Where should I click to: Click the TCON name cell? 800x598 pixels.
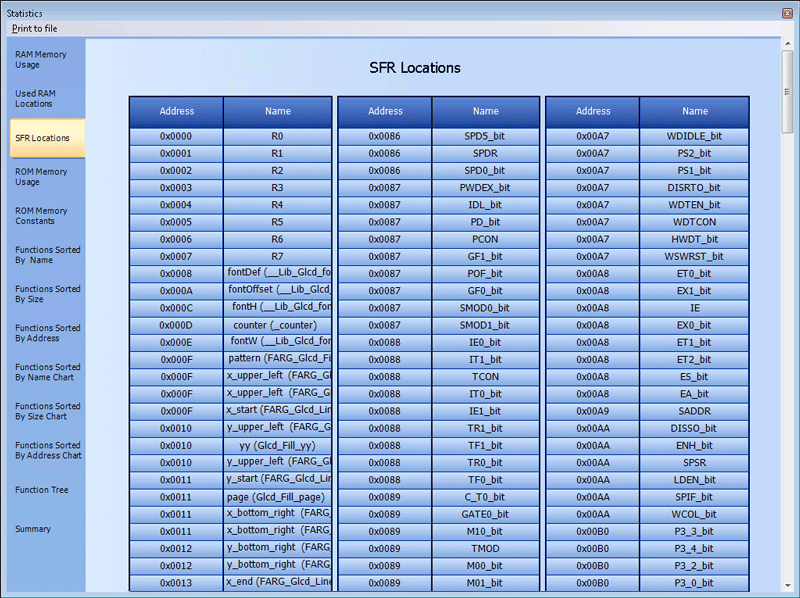[485, 377]
